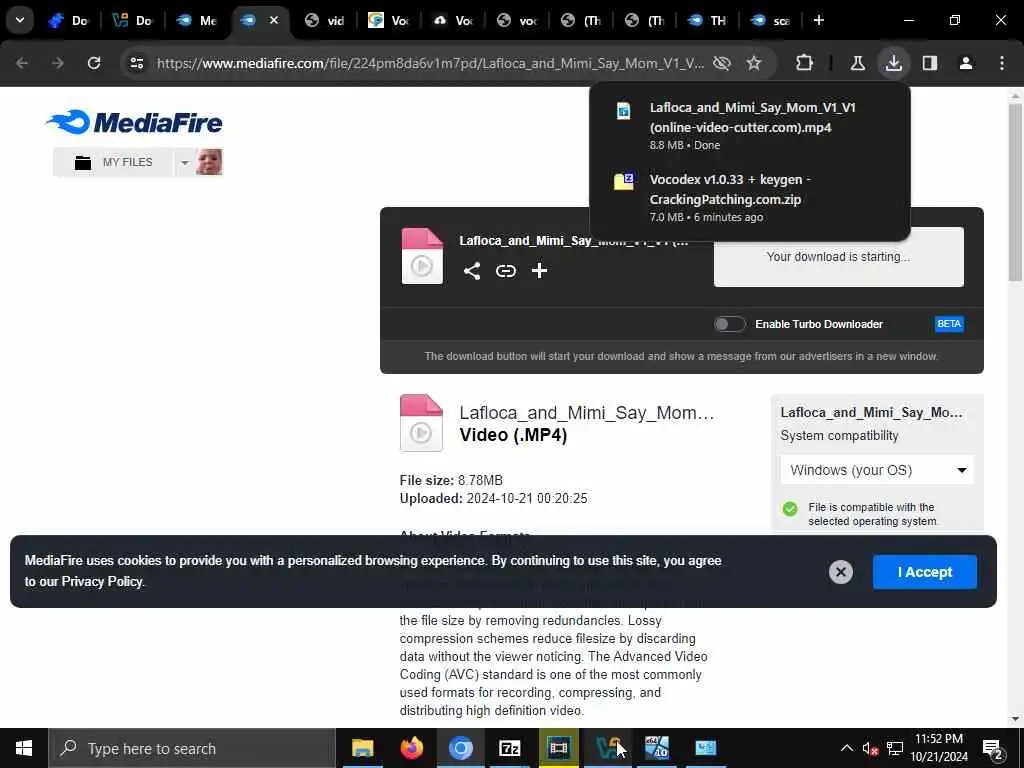Switch to the 'vid' tab
This screenshot has height=768, width=1024.
tap(325, 20)
